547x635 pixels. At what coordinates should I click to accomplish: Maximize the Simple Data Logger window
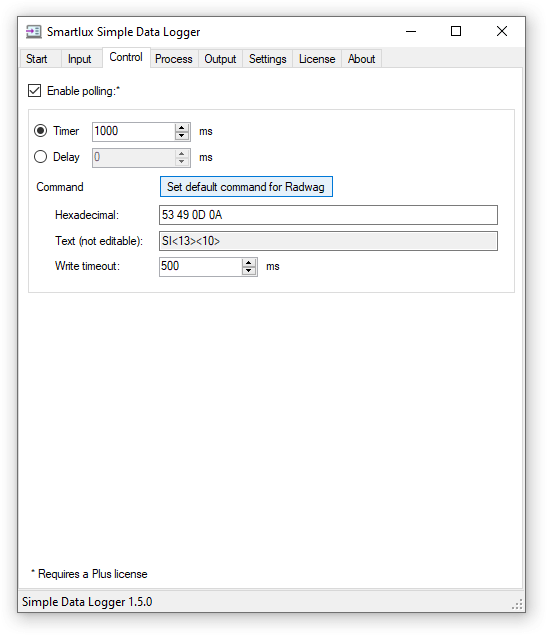[456, 32]
